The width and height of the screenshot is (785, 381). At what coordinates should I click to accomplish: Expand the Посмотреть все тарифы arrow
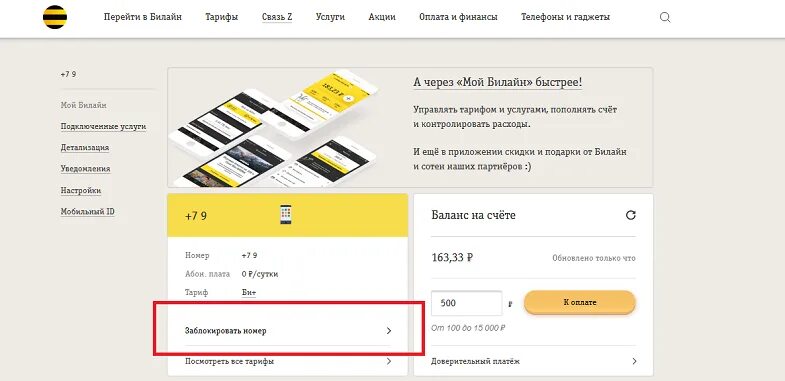pos(389,361)
